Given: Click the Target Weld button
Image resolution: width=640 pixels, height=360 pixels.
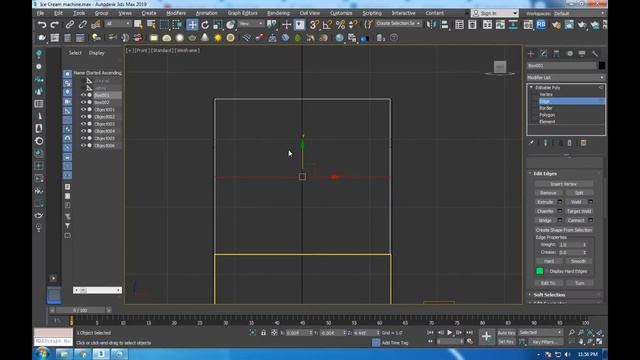Looking at the screenshot, I should tap(579, 211).
